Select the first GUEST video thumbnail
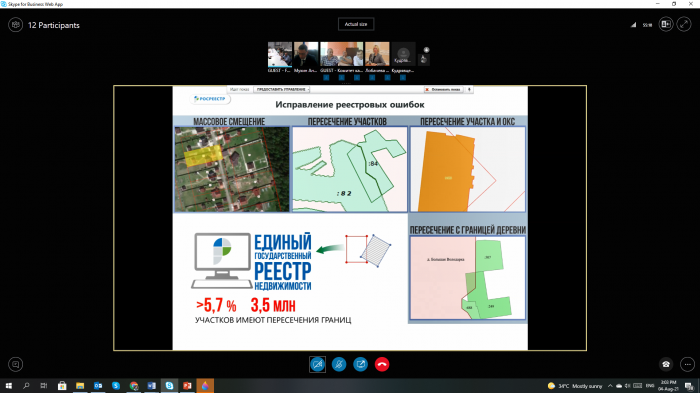This screenshot has height=393, width=700. [x=280, y=54]
